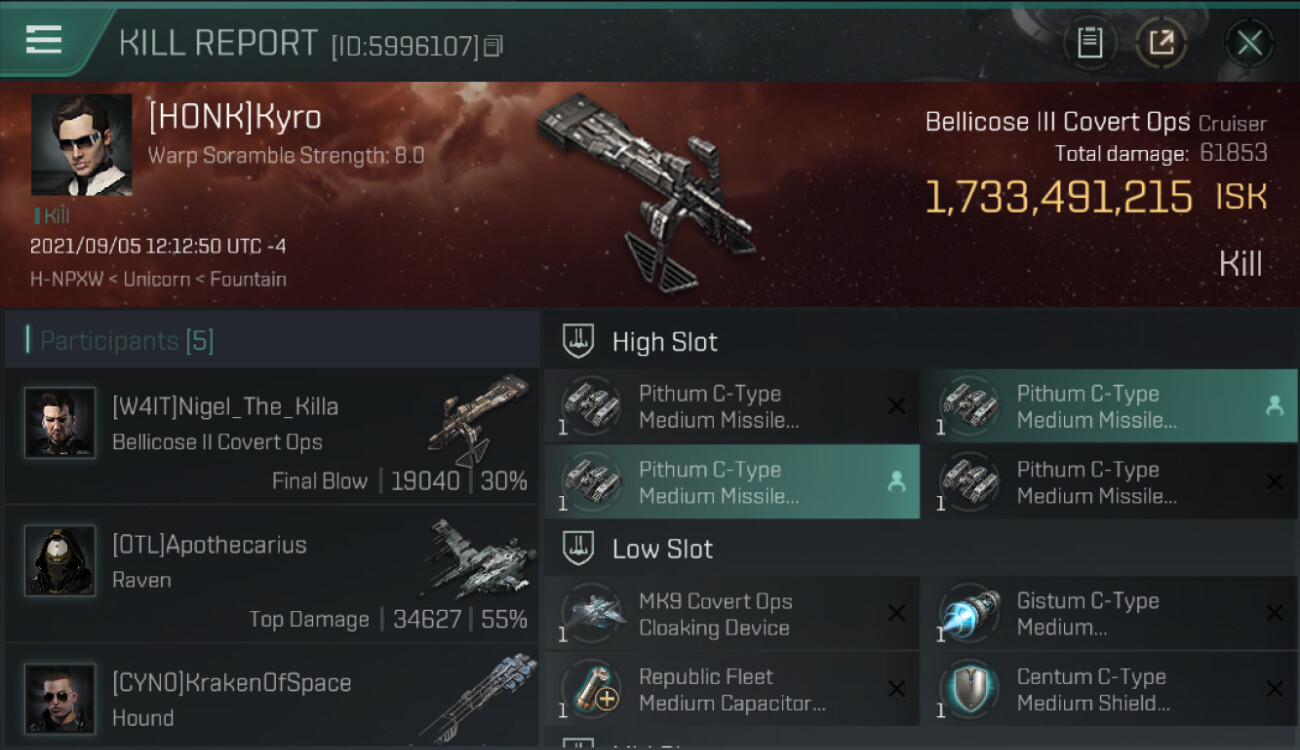View Kyro's pilot portrait
Viewport: 1300px width, 750px height.
[81, 145]
